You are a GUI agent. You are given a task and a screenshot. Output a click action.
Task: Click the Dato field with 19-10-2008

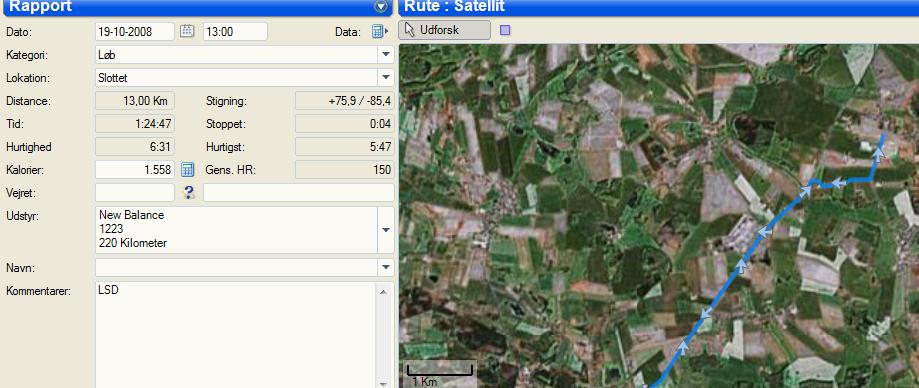point(135,32)
